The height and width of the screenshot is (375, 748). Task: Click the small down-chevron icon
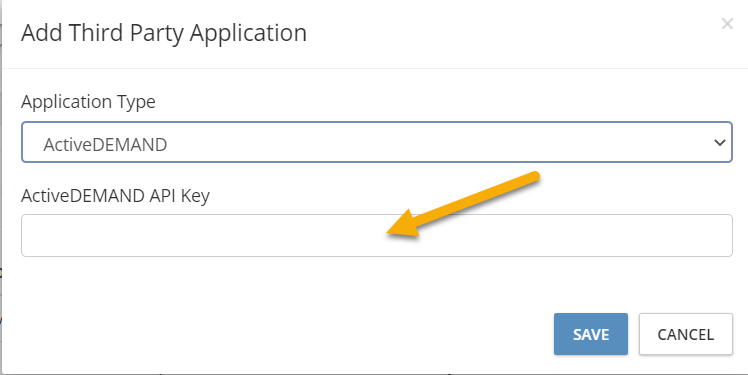click(x=719, y=142)
